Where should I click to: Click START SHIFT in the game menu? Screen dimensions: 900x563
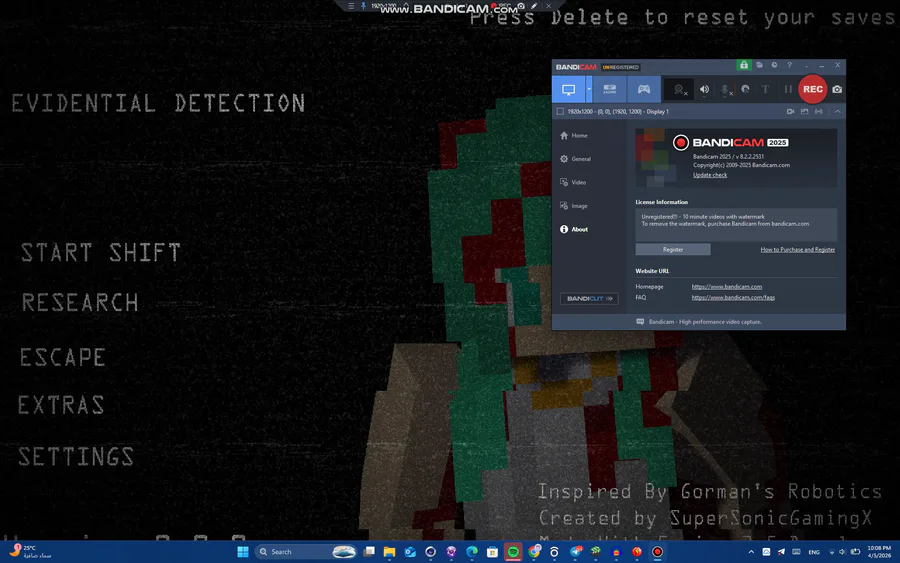(x=101, y=253)
